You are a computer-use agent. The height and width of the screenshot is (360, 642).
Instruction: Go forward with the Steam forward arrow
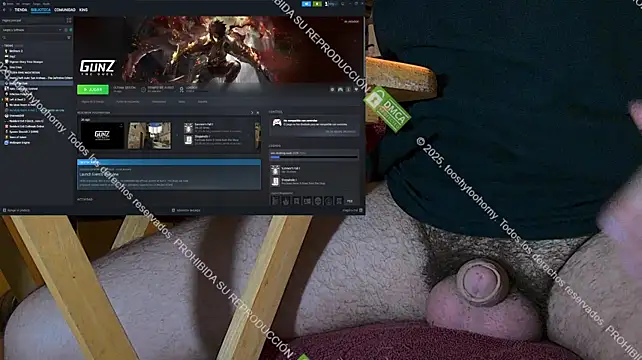(x=10, y=10)
